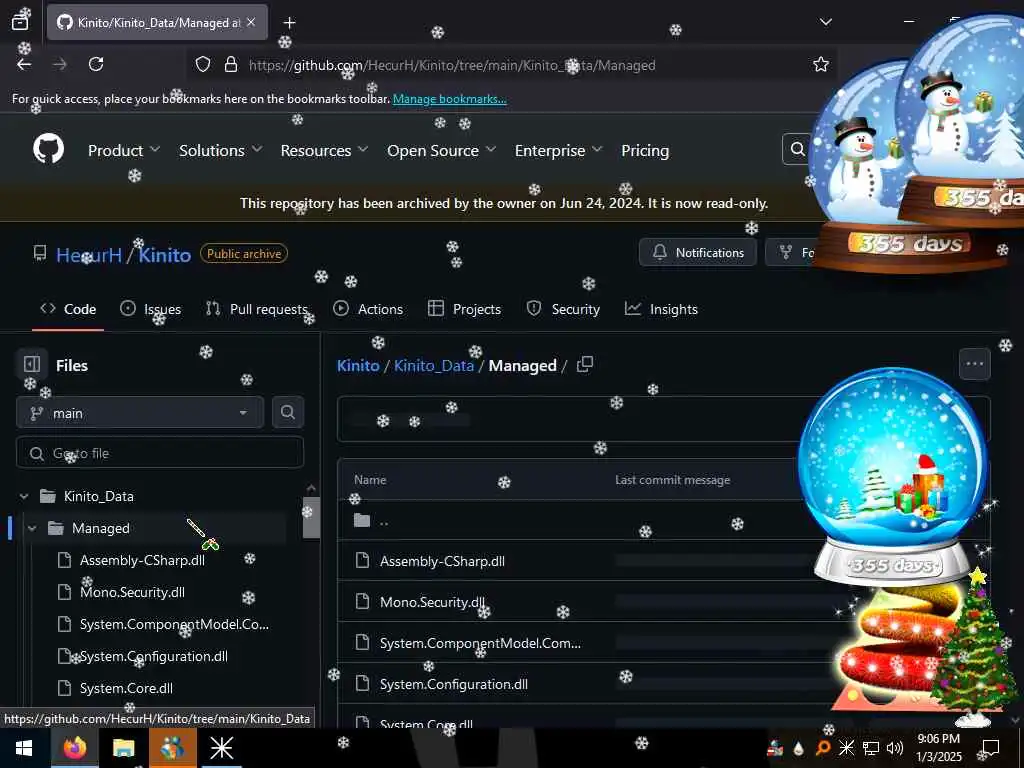Image resolution: width=1024 pixels, height=768 pixels.
Task: Open the list all tabs chevron in title bar
Action: (x=825, y=22)
